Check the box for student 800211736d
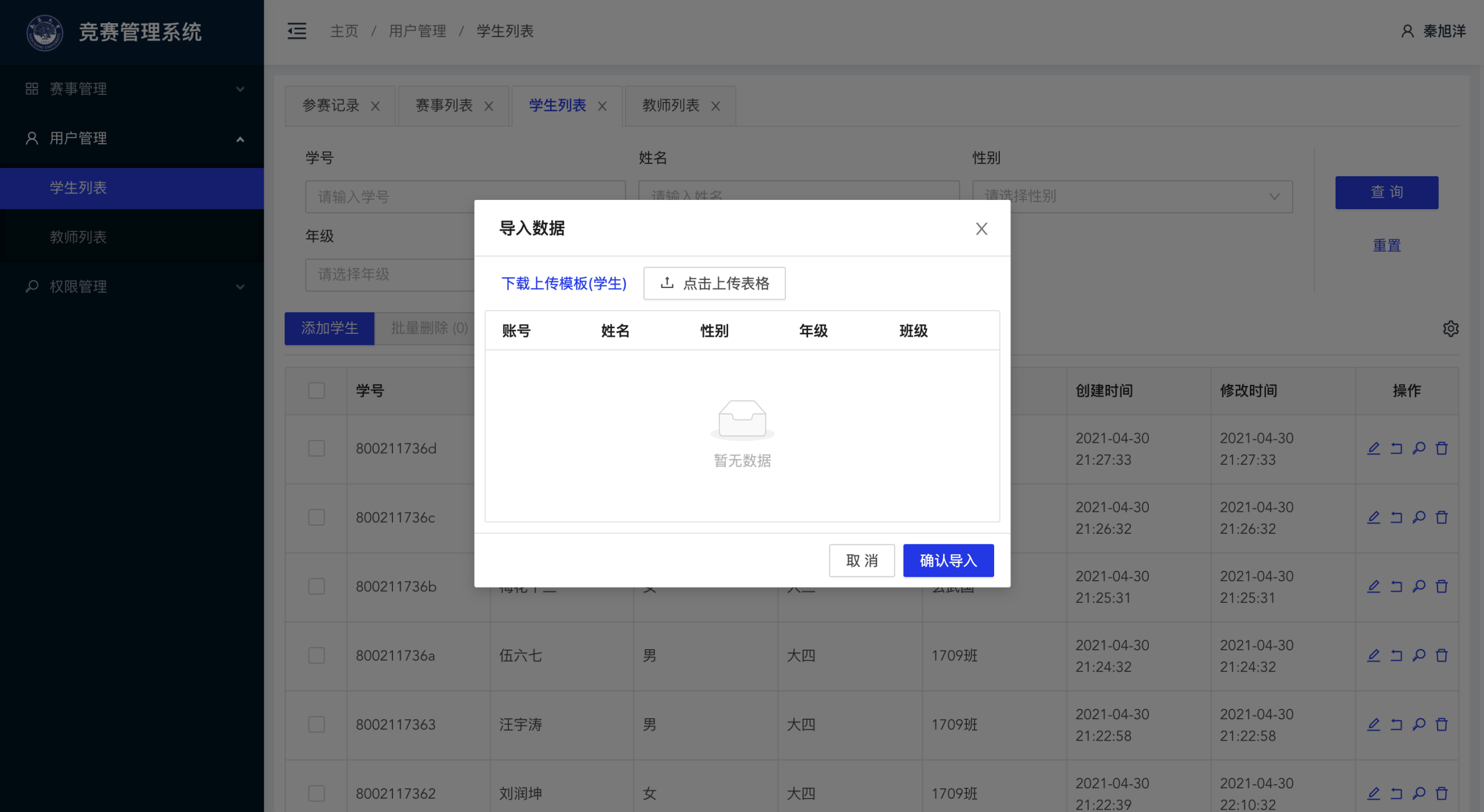This screenshot has width=1484, height=812. click(x=317, y=449)
